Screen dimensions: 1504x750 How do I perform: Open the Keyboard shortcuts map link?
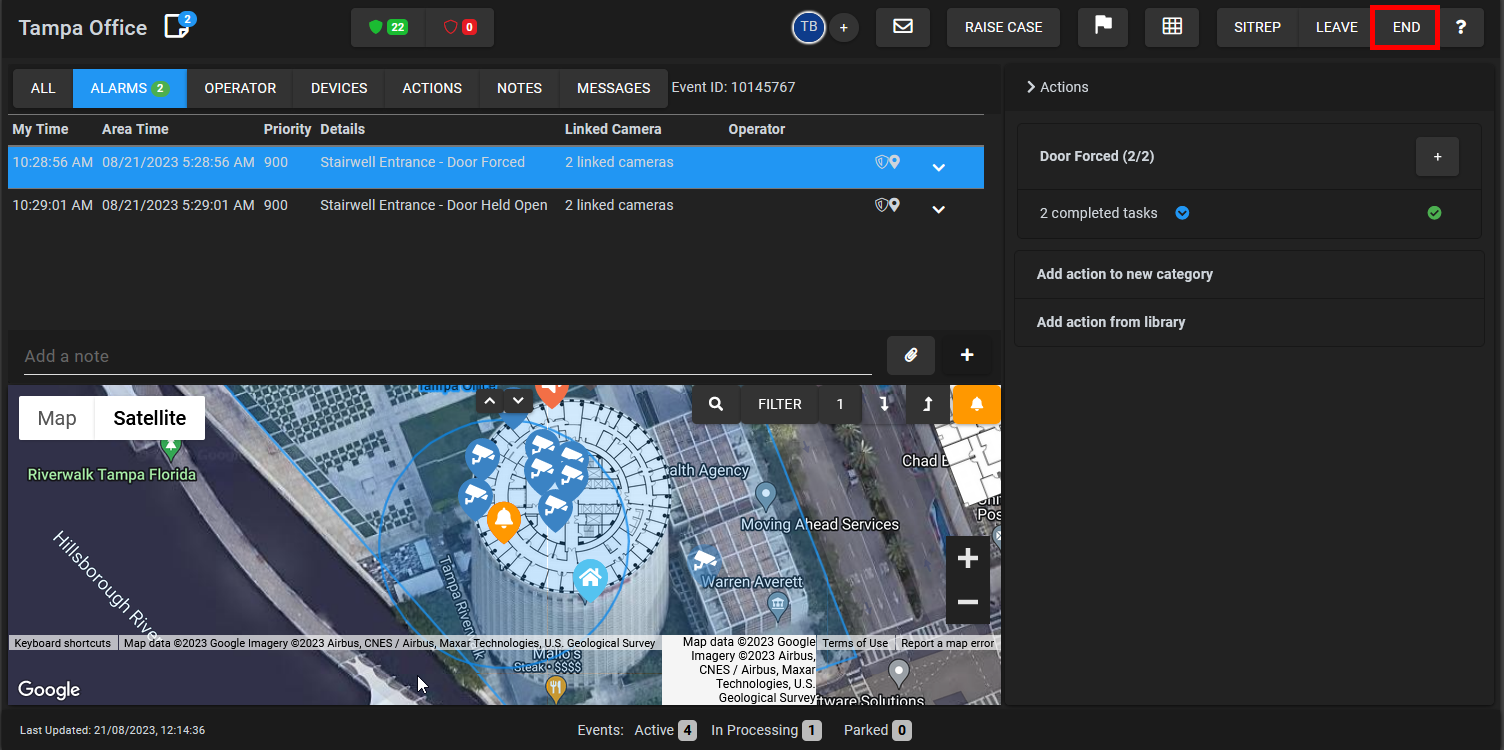pos(63,643)
